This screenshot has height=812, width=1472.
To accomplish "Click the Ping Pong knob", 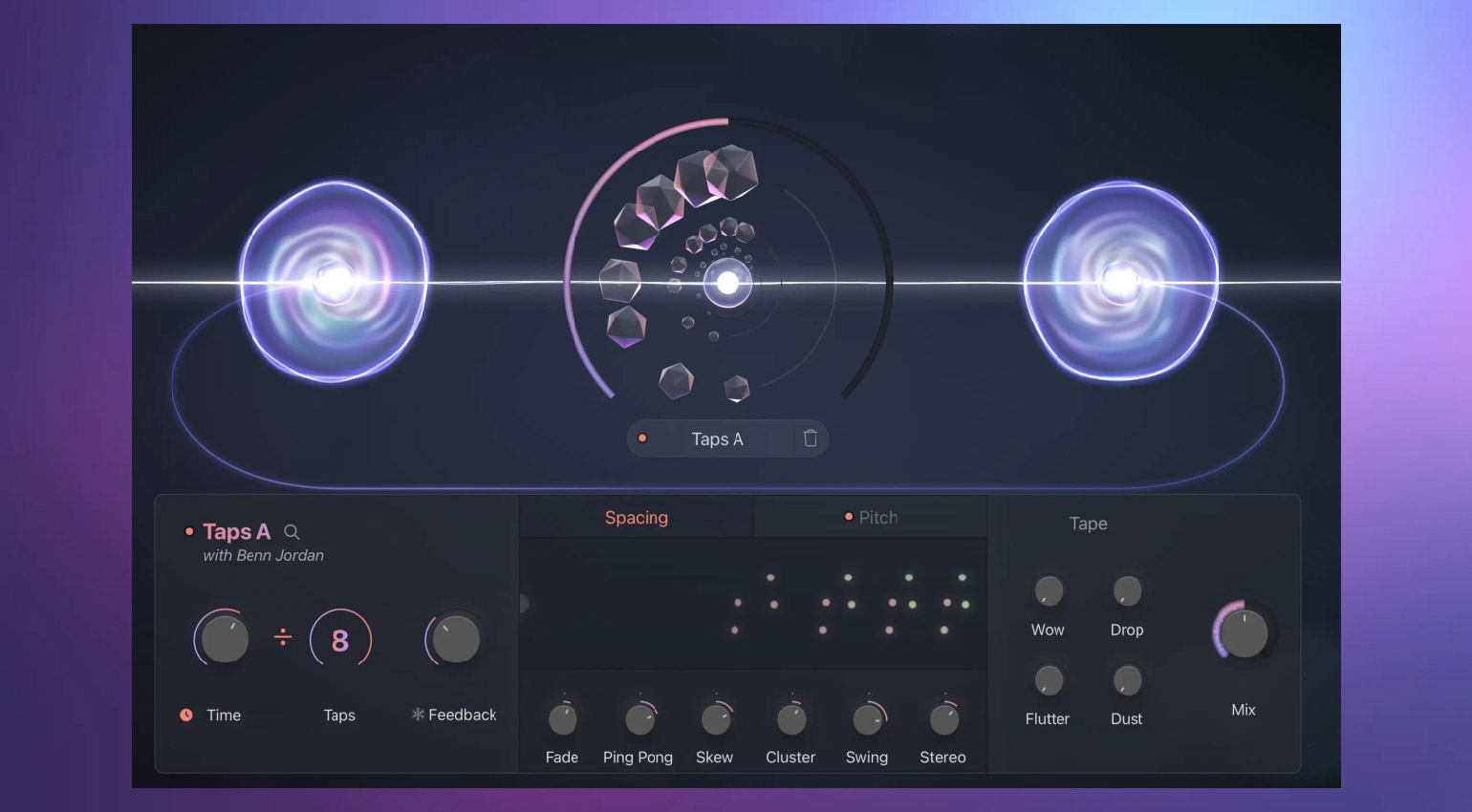I will (639, 719).
